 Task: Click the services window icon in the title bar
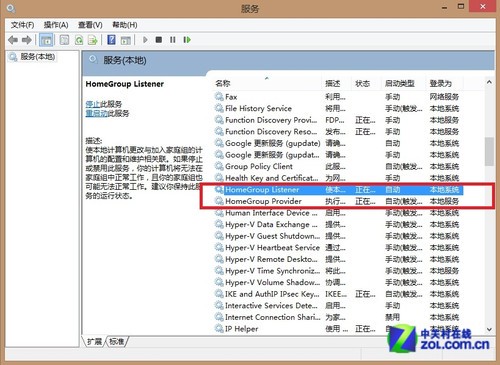point(11,8)
